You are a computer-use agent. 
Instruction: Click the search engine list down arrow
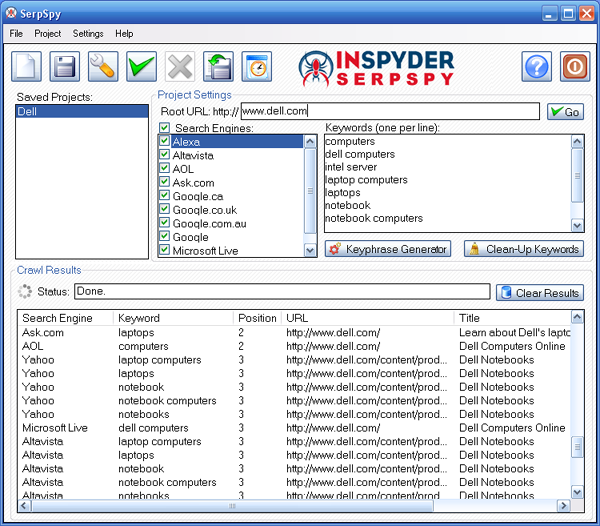pyautogui.click(x=310, y=251)
